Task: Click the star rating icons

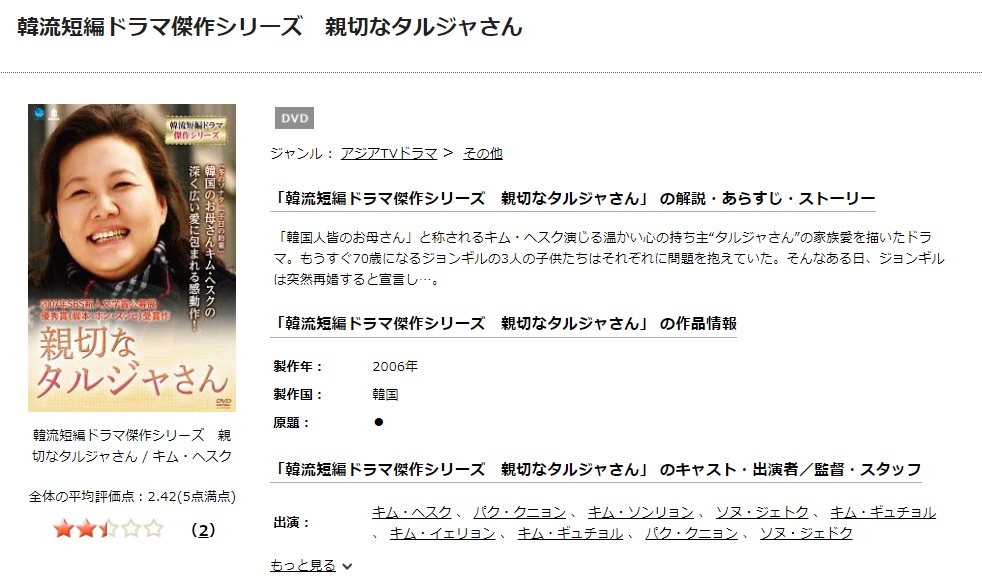Action: pos(109,529)
